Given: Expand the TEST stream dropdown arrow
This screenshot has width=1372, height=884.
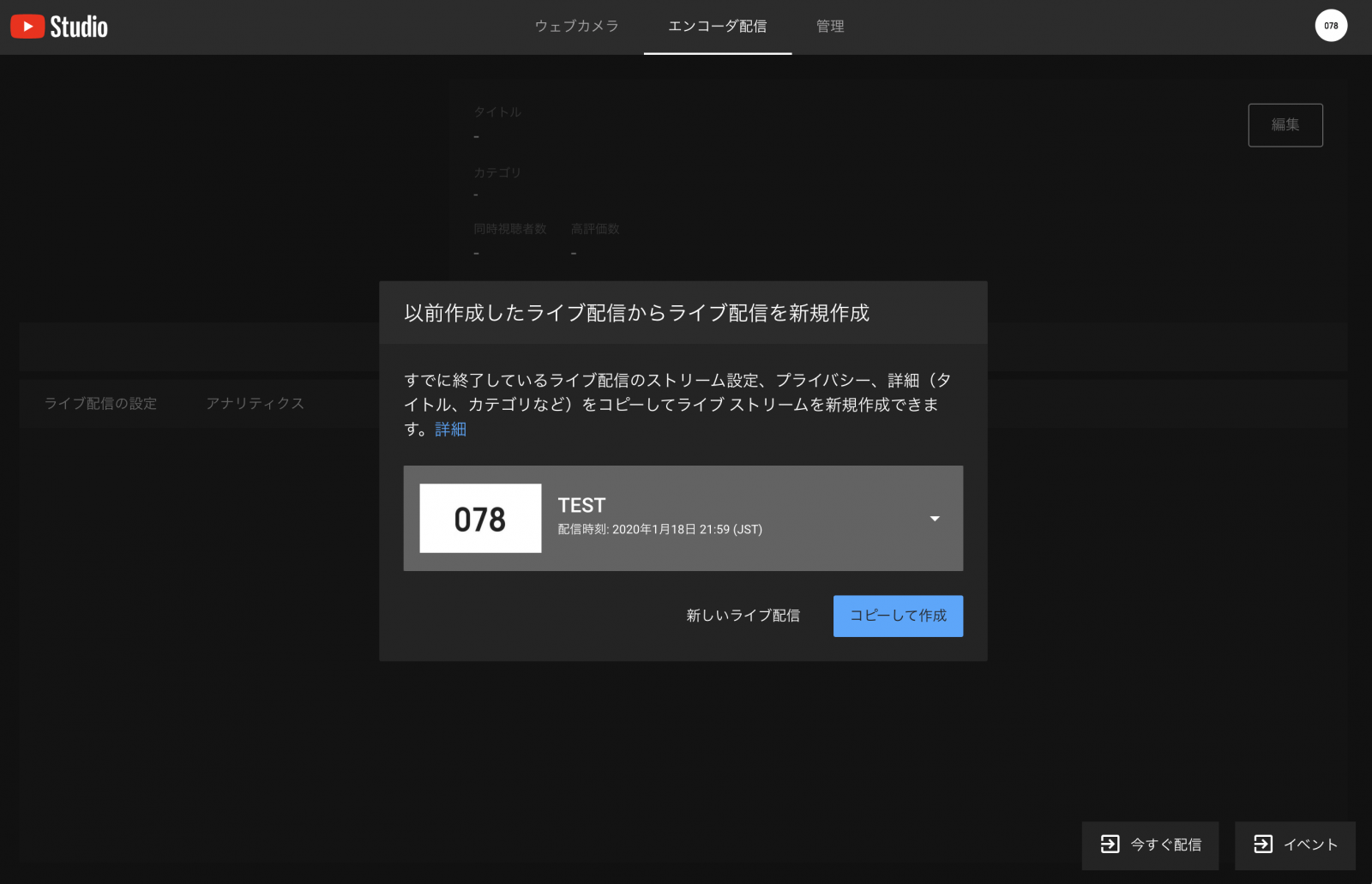Looking at the screenshot, I should click(x=935, y=519).
